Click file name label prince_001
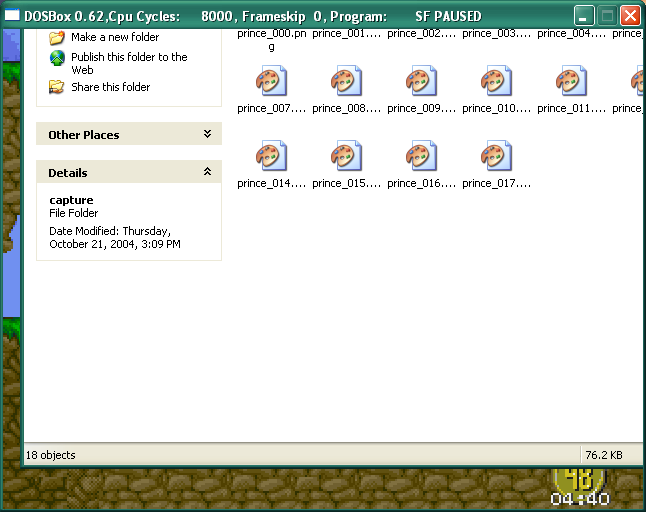 click(x=346, y=33)
